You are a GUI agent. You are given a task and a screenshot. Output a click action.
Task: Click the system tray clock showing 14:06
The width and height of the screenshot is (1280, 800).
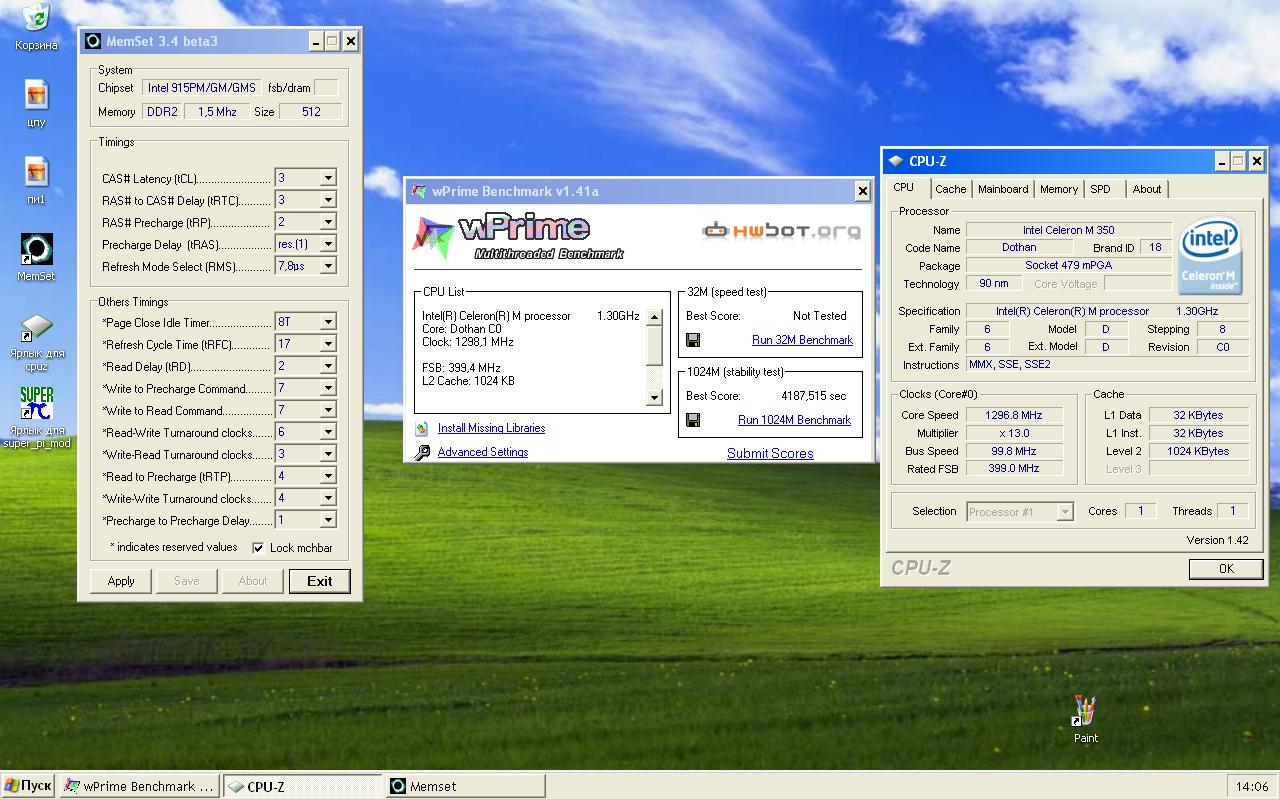(1252, 787)
